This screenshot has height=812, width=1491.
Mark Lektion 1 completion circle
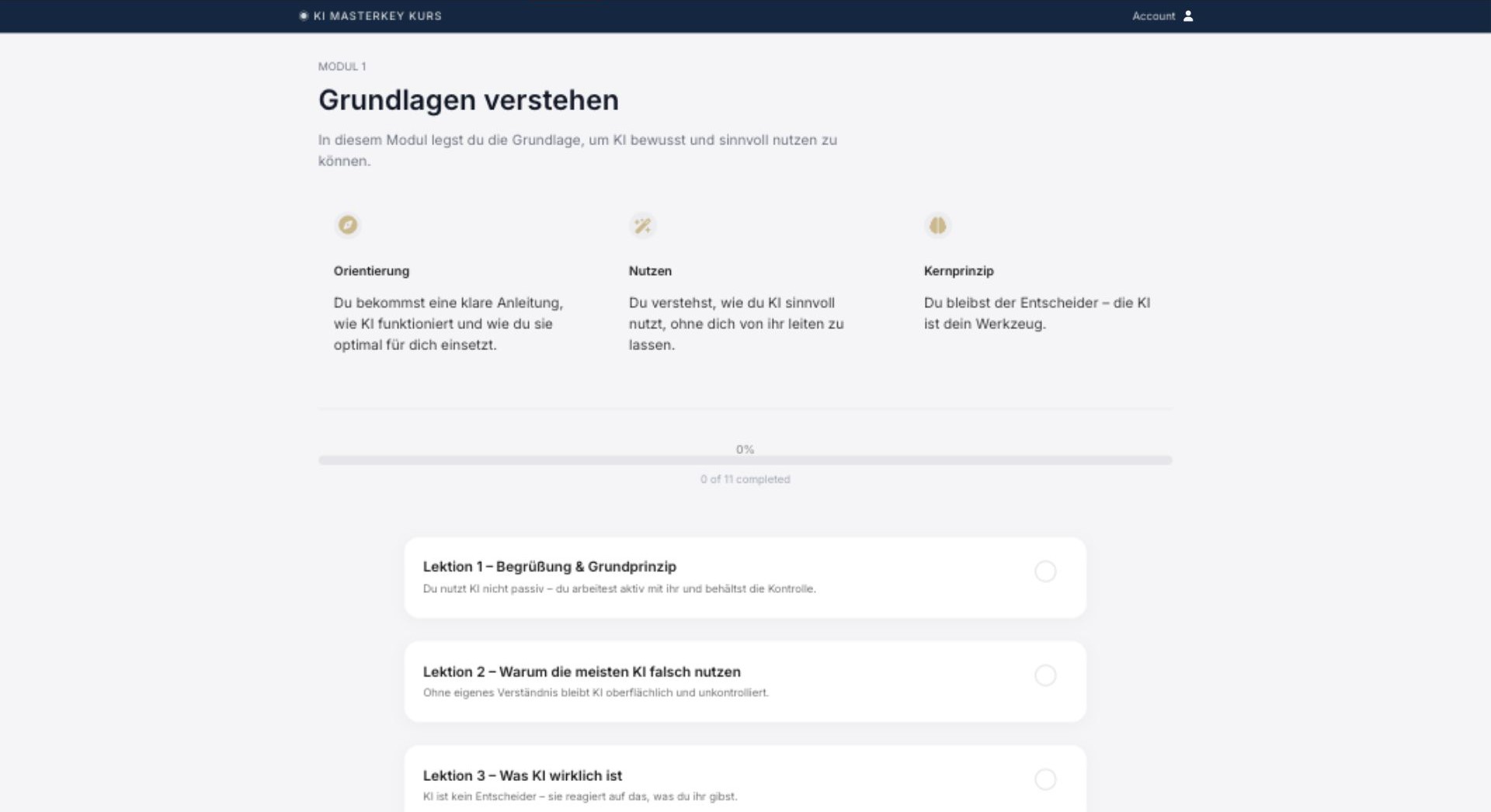[1045, 571]
